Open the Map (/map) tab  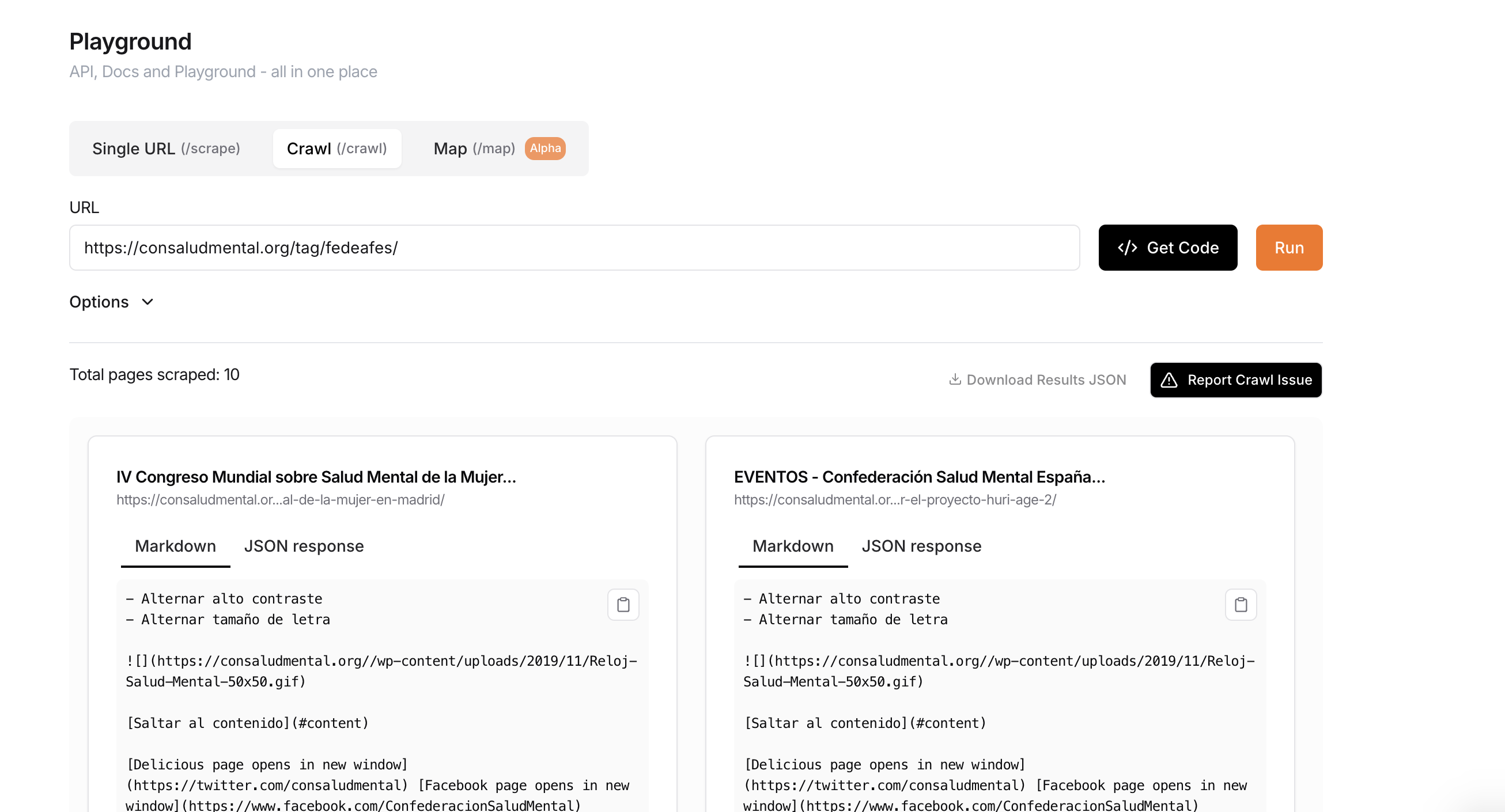[x=473, y=148]
